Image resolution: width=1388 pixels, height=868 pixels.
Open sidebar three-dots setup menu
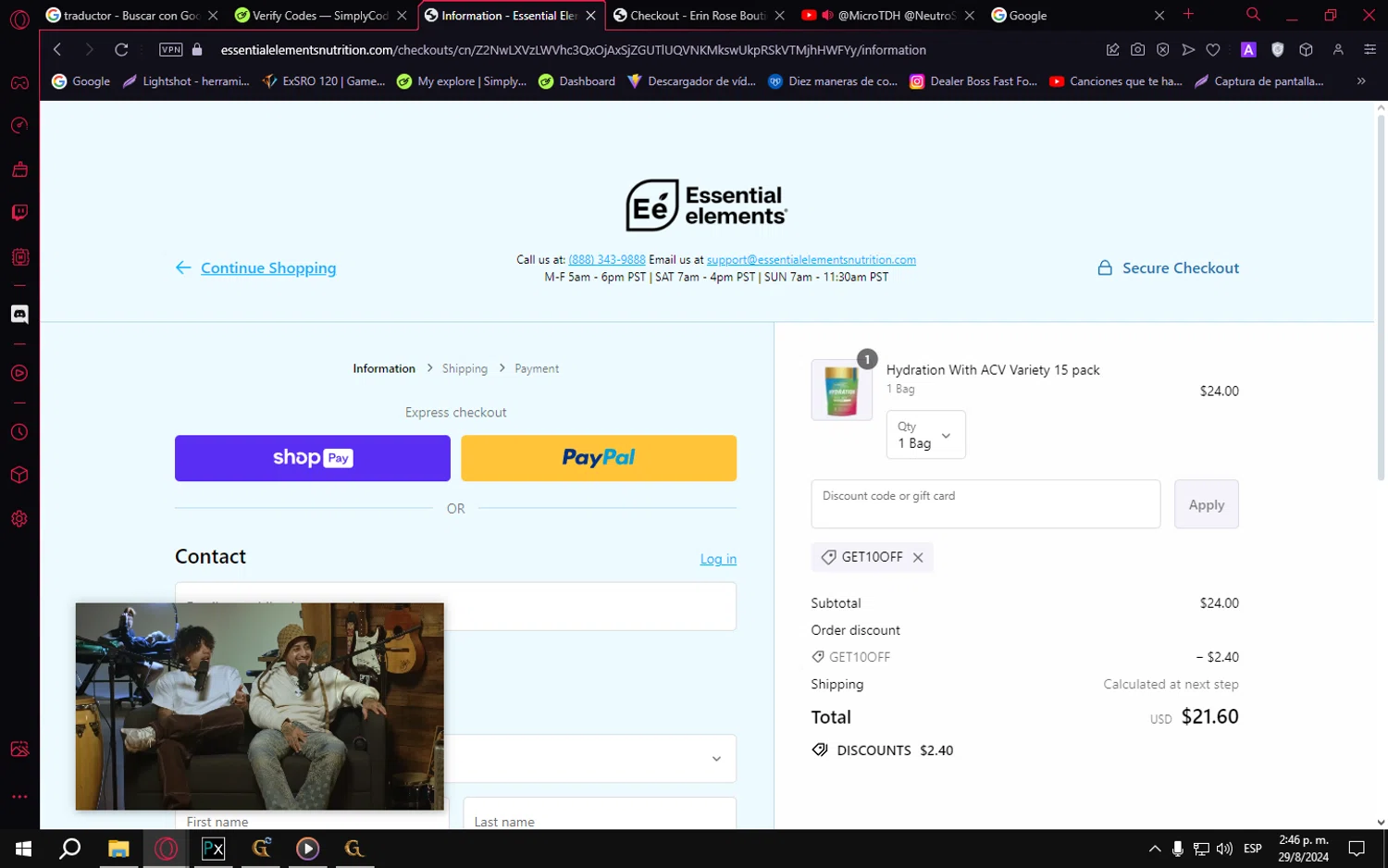pos(19,796)
